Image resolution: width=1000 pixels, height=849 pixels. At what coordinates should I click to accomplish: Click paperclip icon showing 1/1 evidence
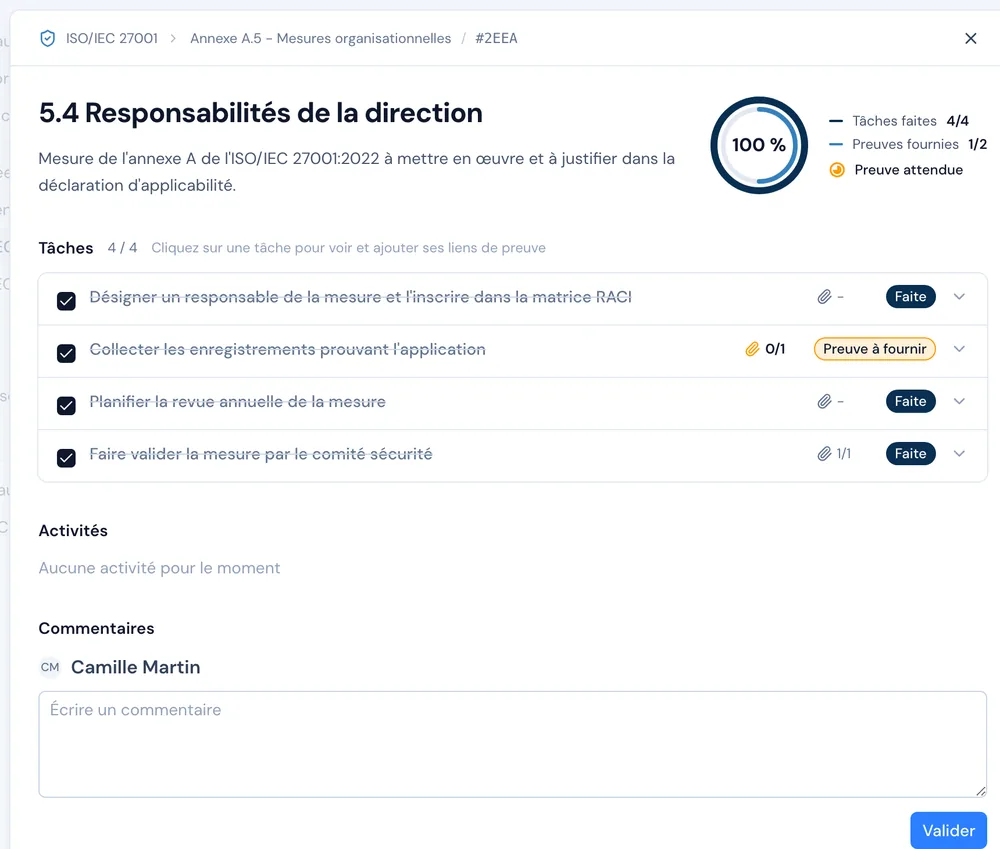click(824, 454)
